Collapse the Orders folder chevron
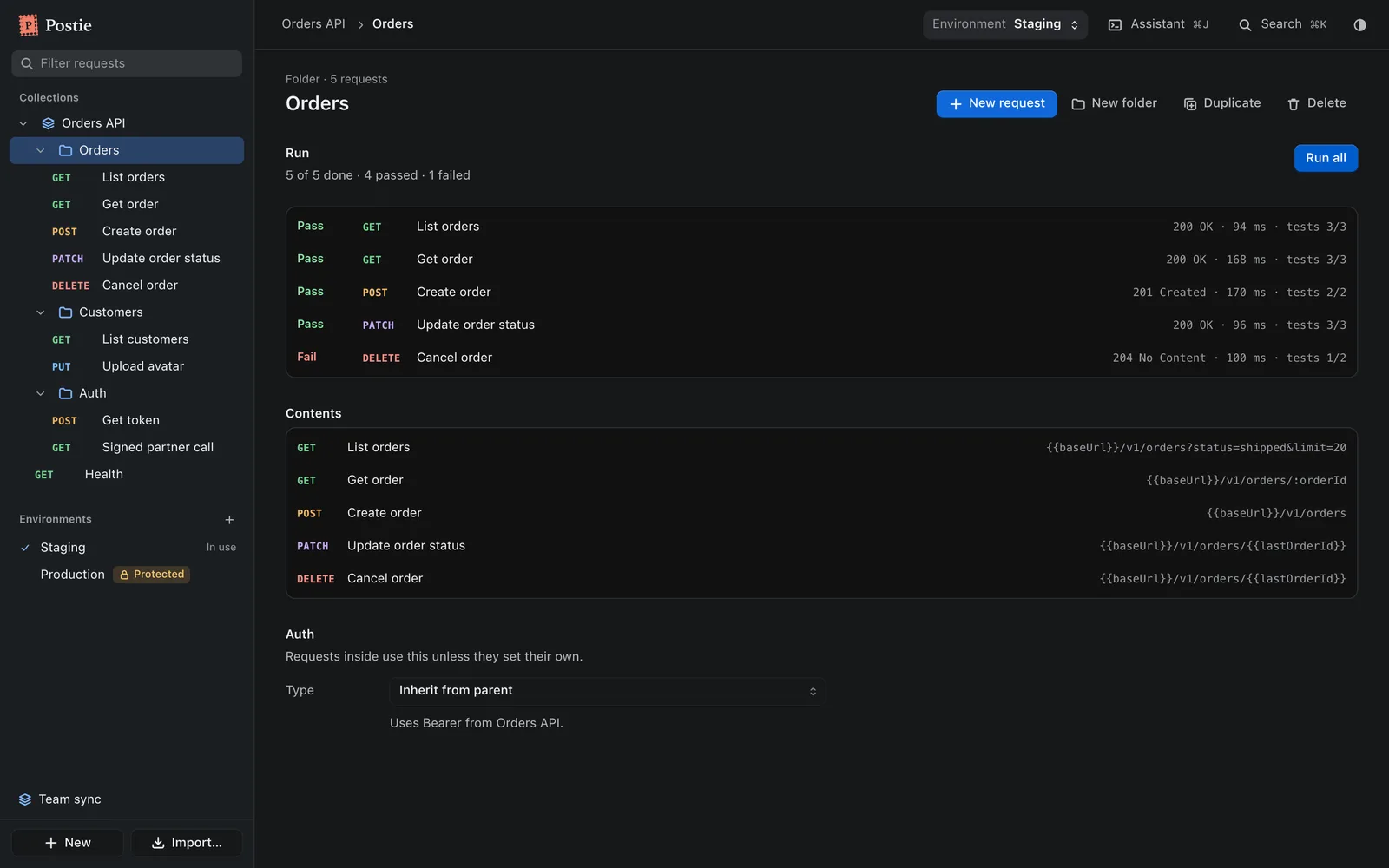The height and width of the screenshot is (868, 1389). [40, 150]
